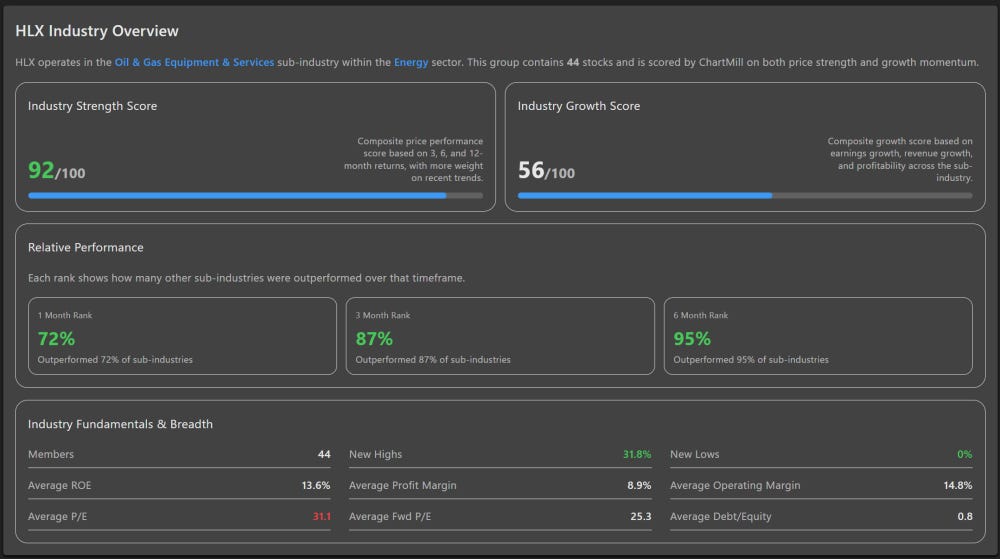Click the Average Operating Margin value 14.8%
Image resolution: width=1000 pixels, height=559 pixels.
pyautogui.click(x=958, y=485)
